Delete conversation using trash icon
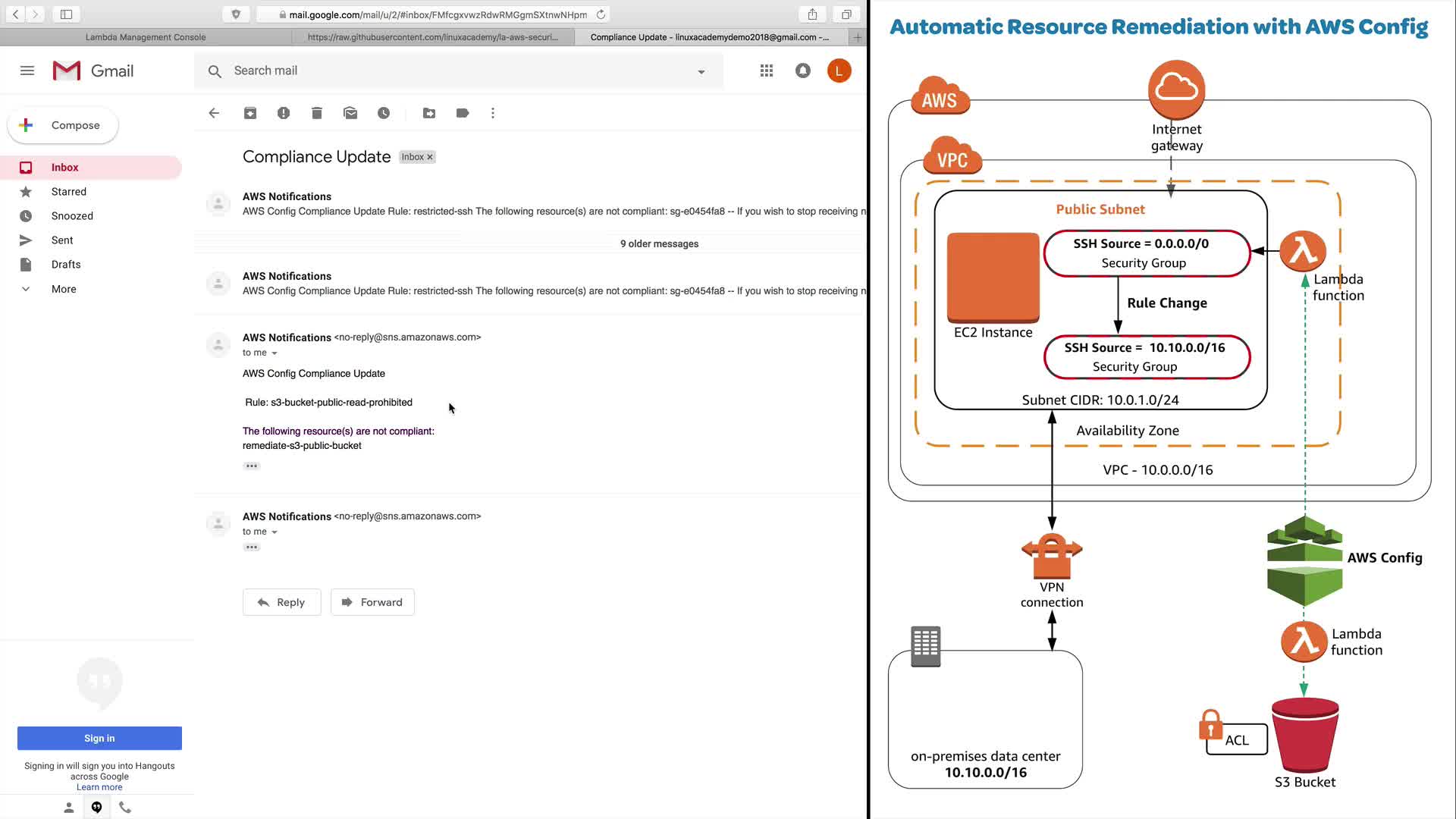 tap(317, 113)
